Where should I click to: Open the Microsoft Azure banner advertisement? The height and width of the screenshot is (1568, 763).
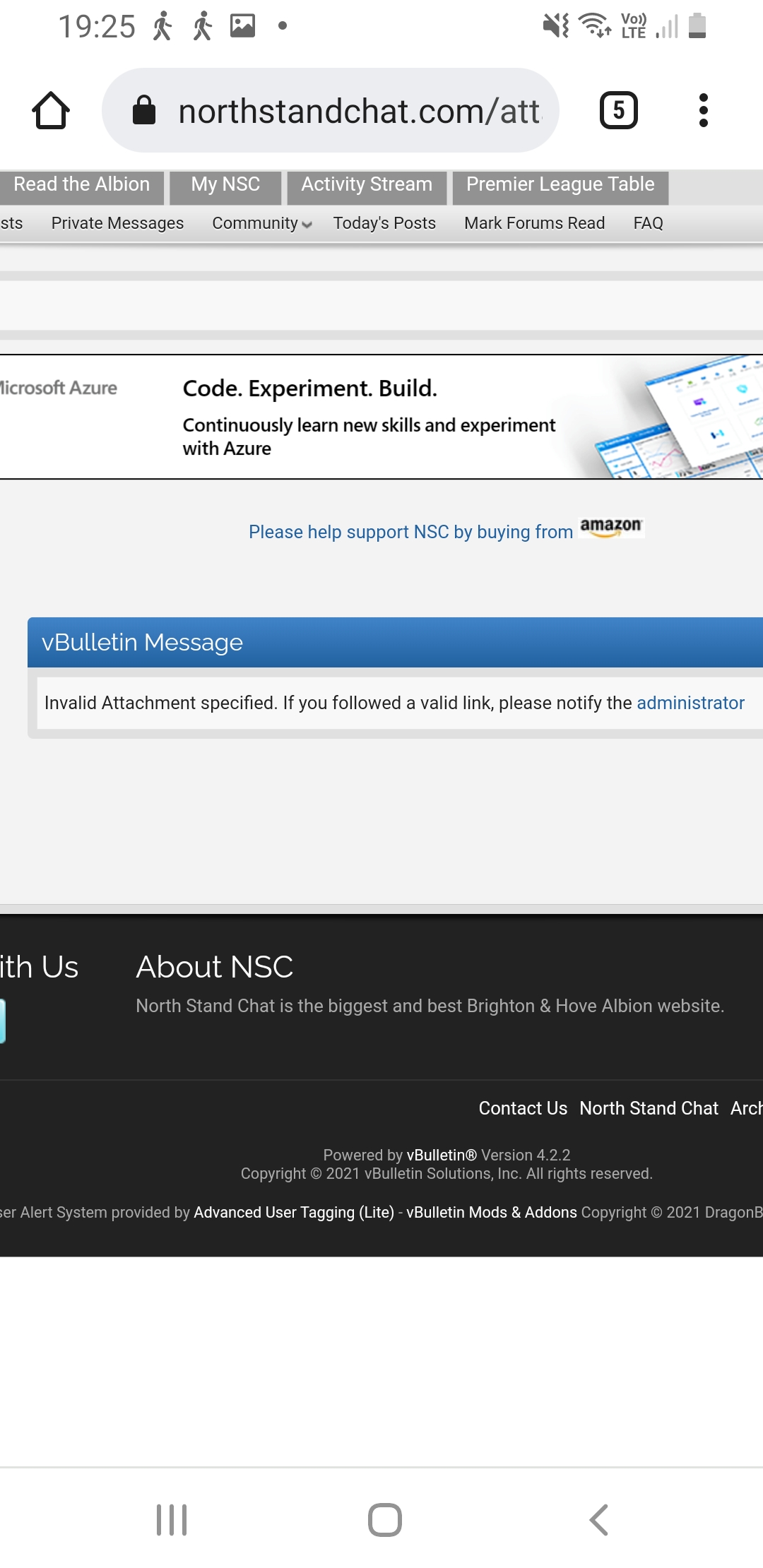click(x=381, y=417)
